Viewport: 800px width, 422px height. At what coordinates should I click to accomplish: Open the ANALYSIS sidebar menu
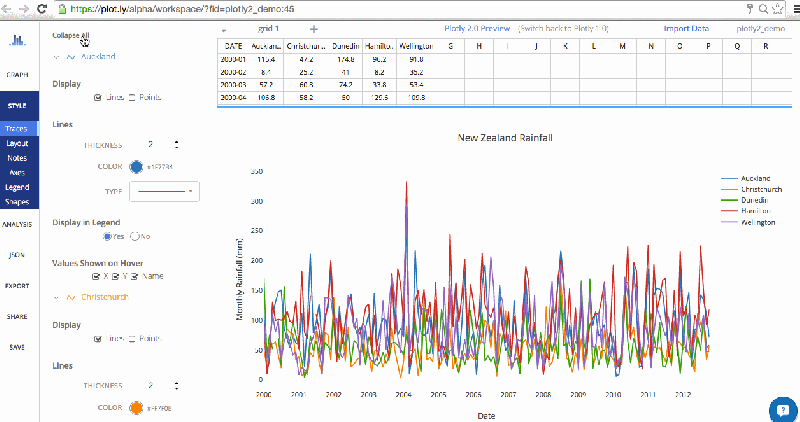point(17,224)
